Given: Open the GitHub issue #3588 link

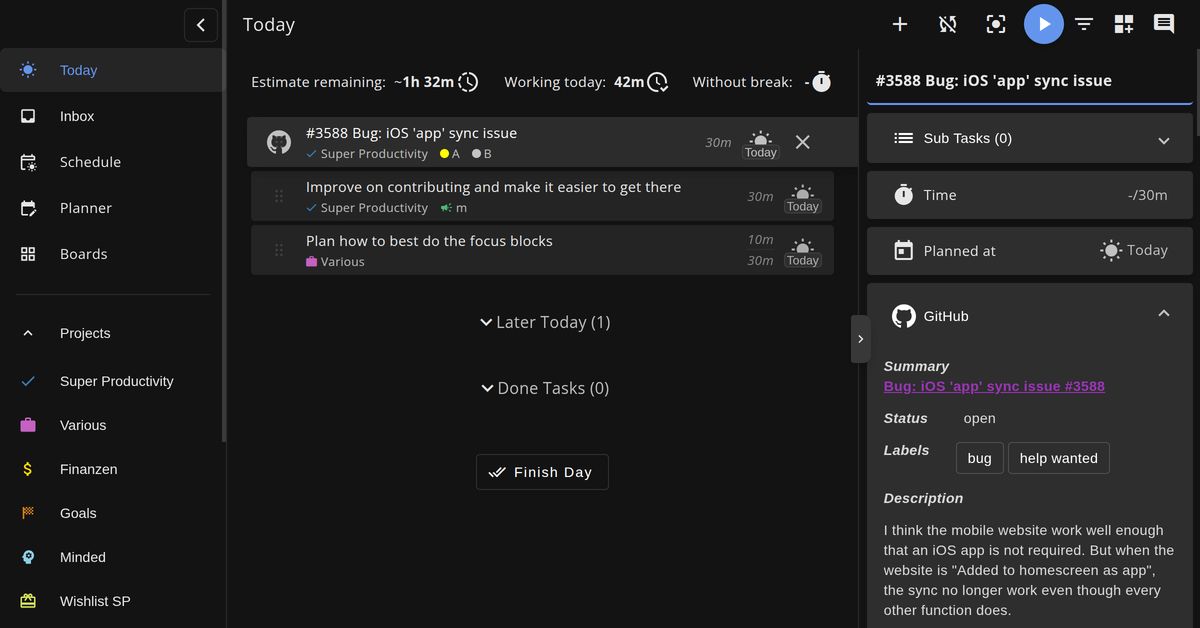Looking at the screenshot, I should (x=994, y=386).
